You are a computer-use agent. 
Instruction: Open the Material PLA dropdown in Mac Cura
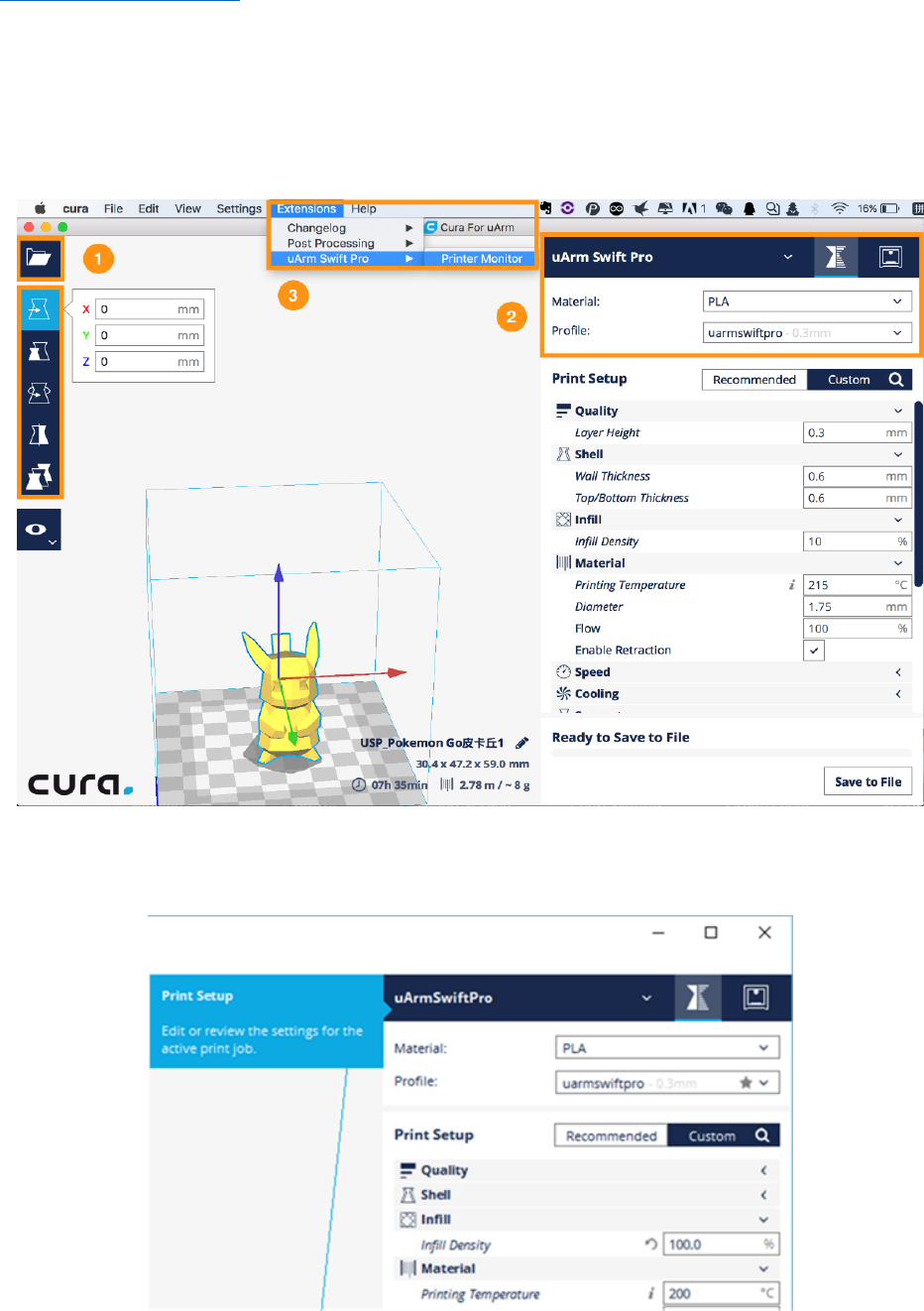[807, 301]
